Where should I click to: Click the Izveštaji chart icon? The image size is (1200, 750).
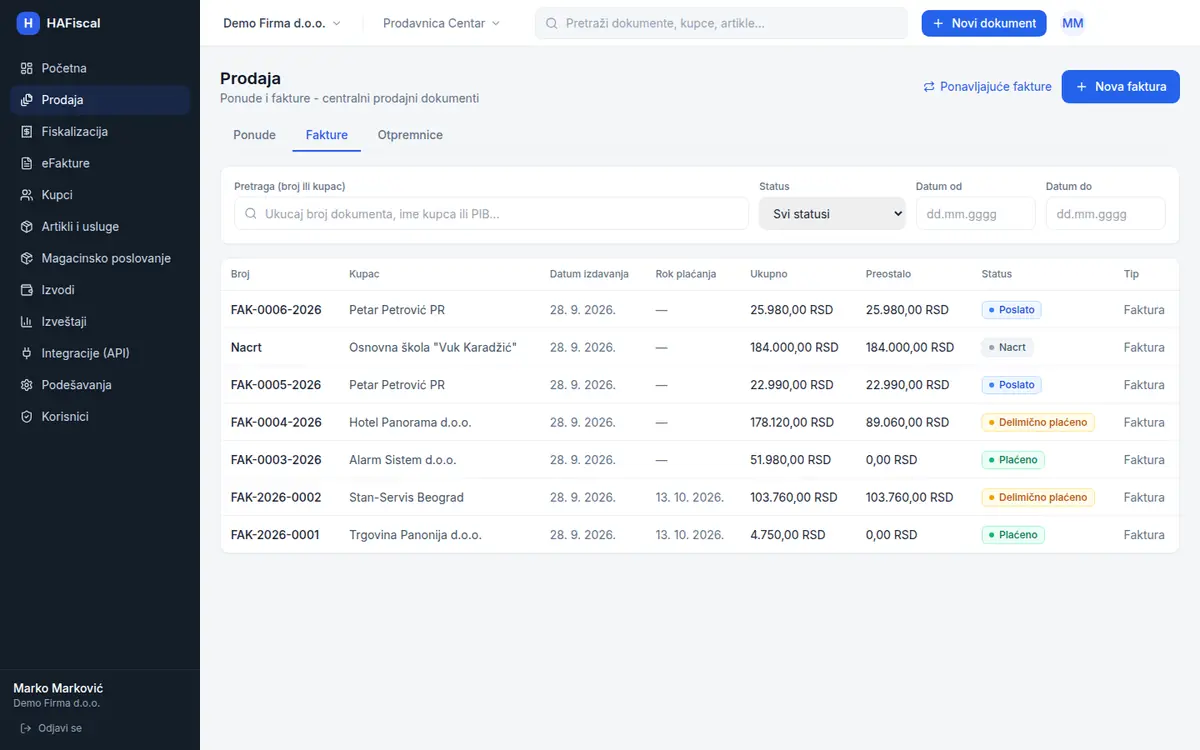[27, 322]
